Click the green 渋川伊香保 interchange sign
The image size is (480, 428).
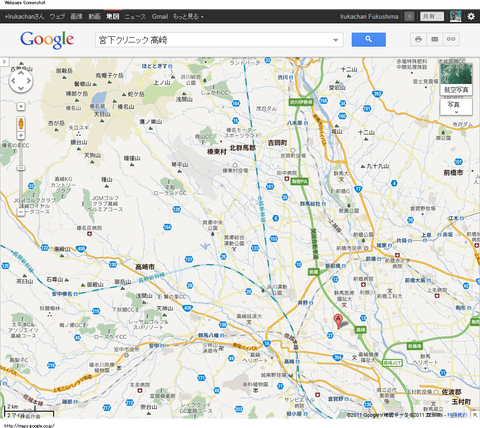301,102
